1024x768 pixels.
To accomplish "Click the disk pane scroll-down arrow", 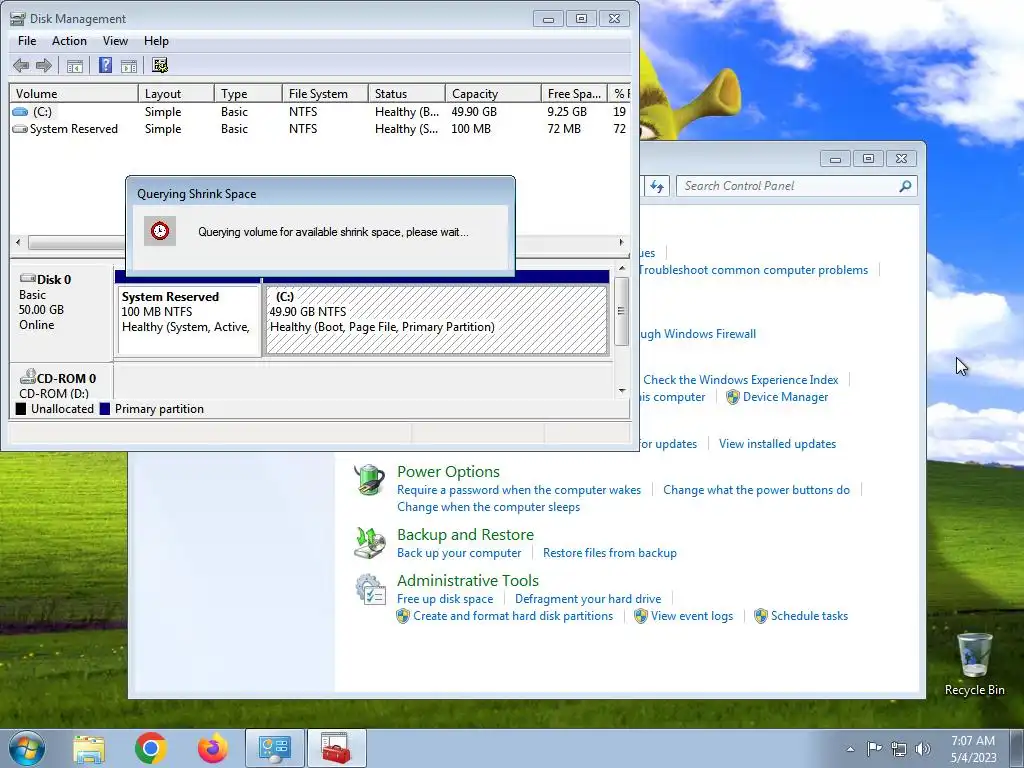I will tap(622, 391).
